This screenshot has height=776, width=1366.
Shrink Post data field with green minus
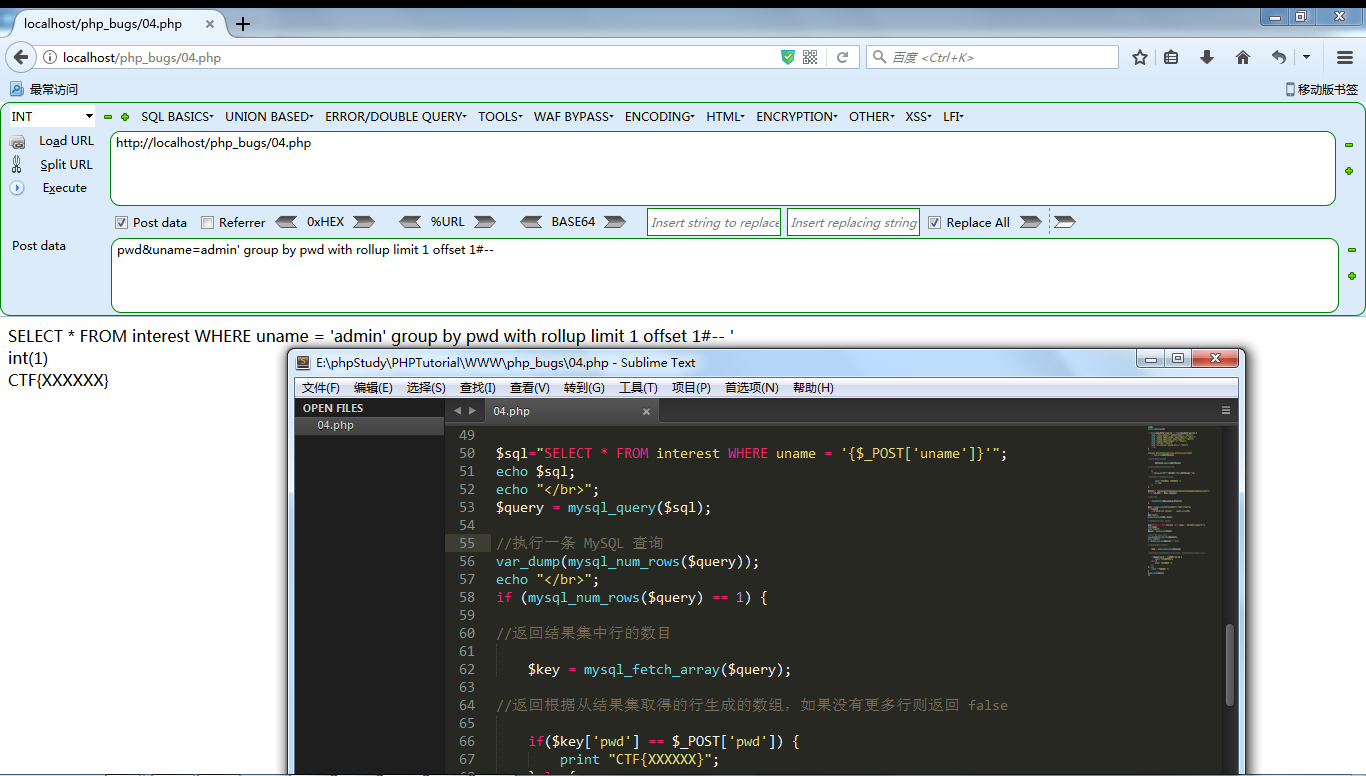tap(1352, 250)
